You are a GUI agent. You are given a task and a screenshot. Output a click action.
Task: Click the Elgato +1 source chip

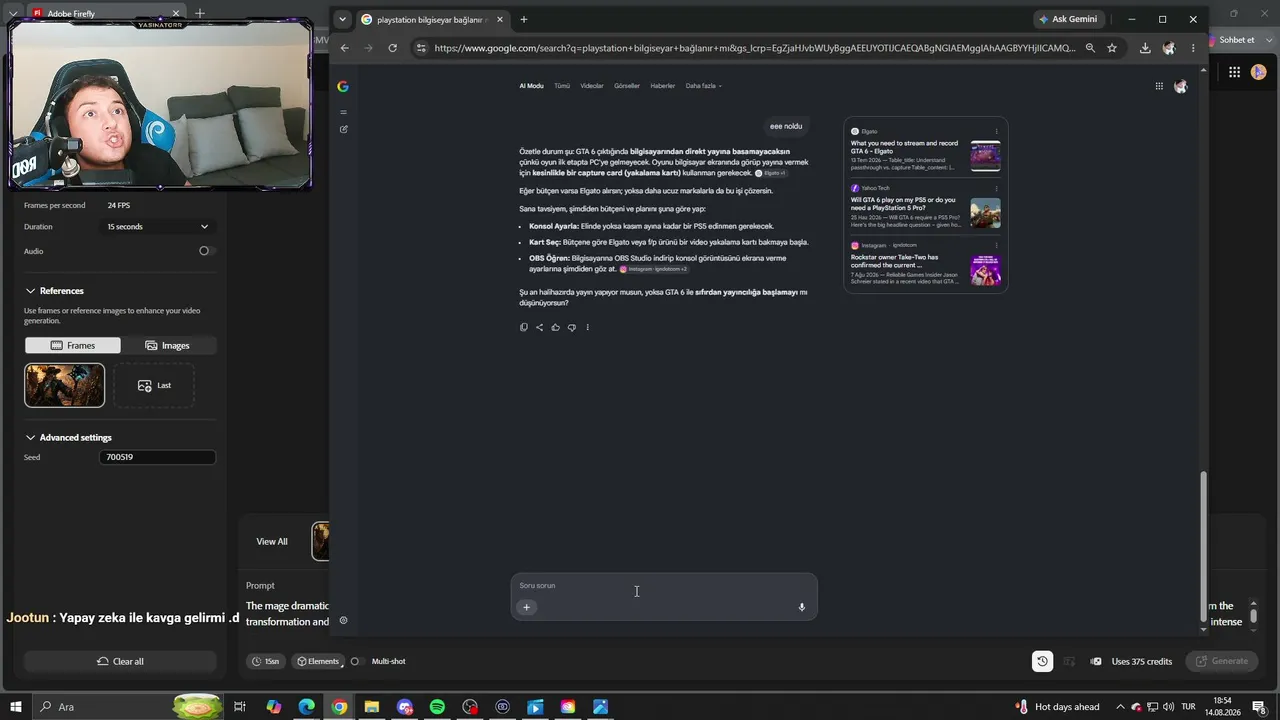click(x=771, y=173)
